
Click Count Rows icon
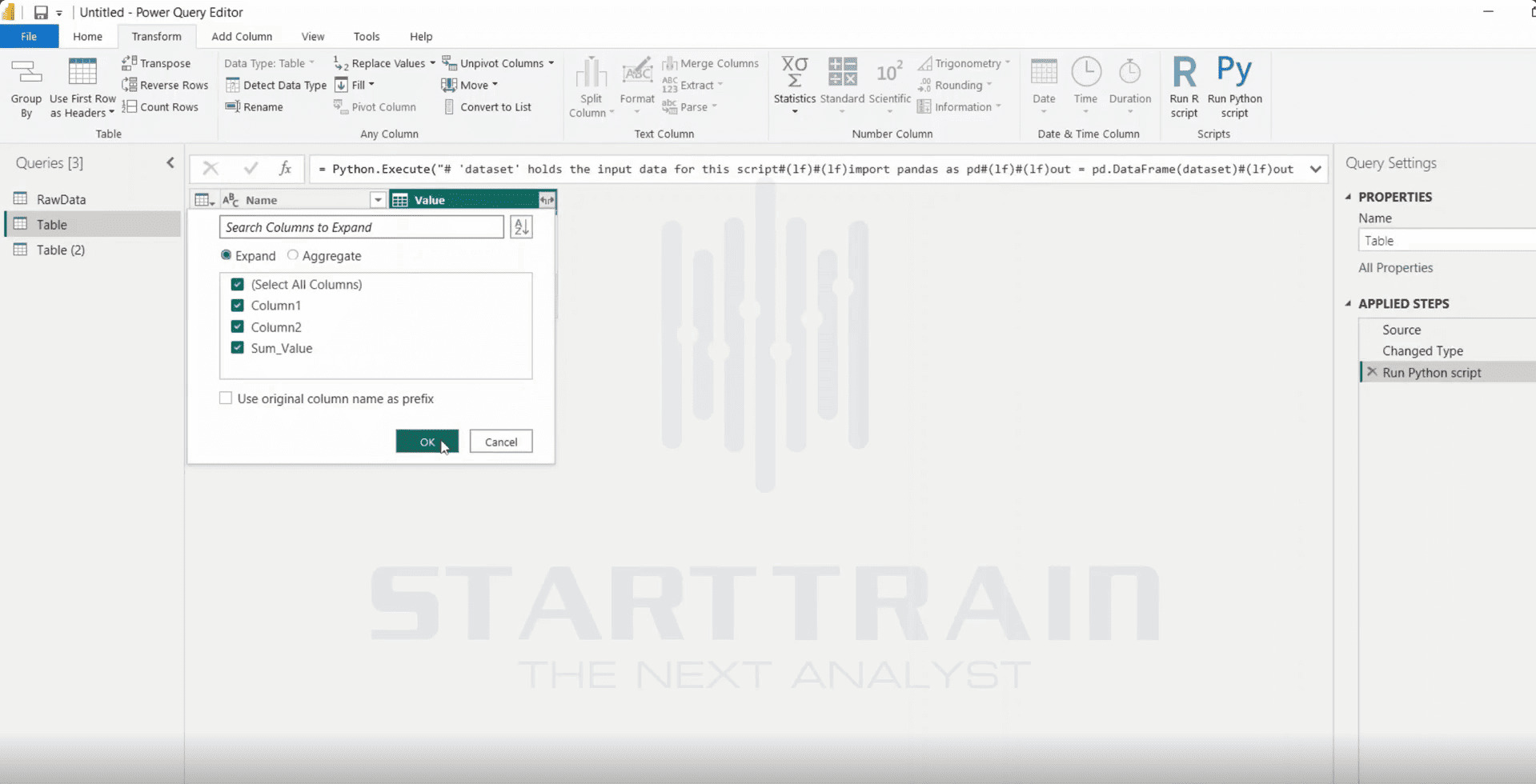[x=129, y=106]
